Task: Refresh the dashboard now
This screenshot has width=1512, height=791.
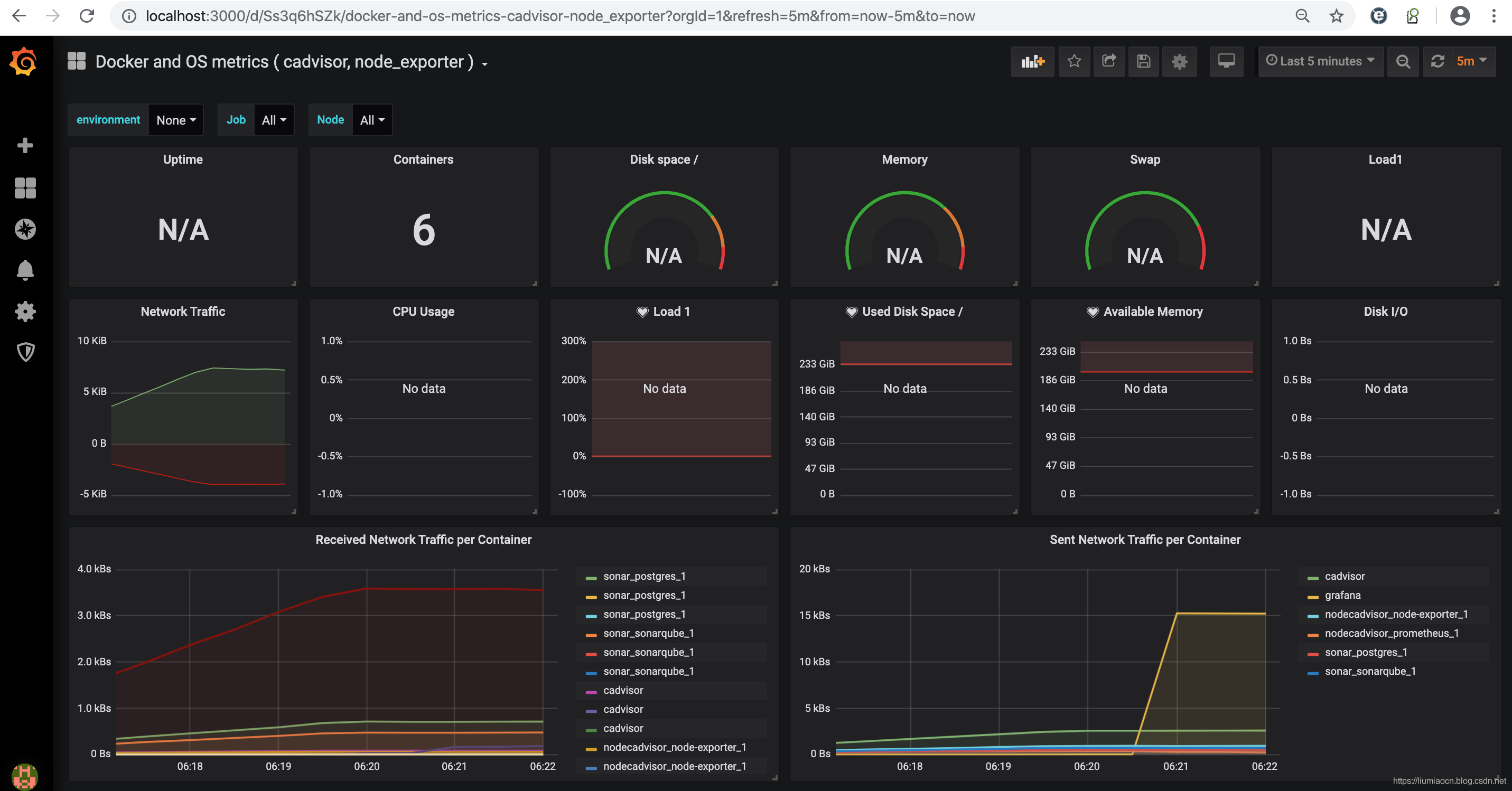Action: (x=1438, y=62)
